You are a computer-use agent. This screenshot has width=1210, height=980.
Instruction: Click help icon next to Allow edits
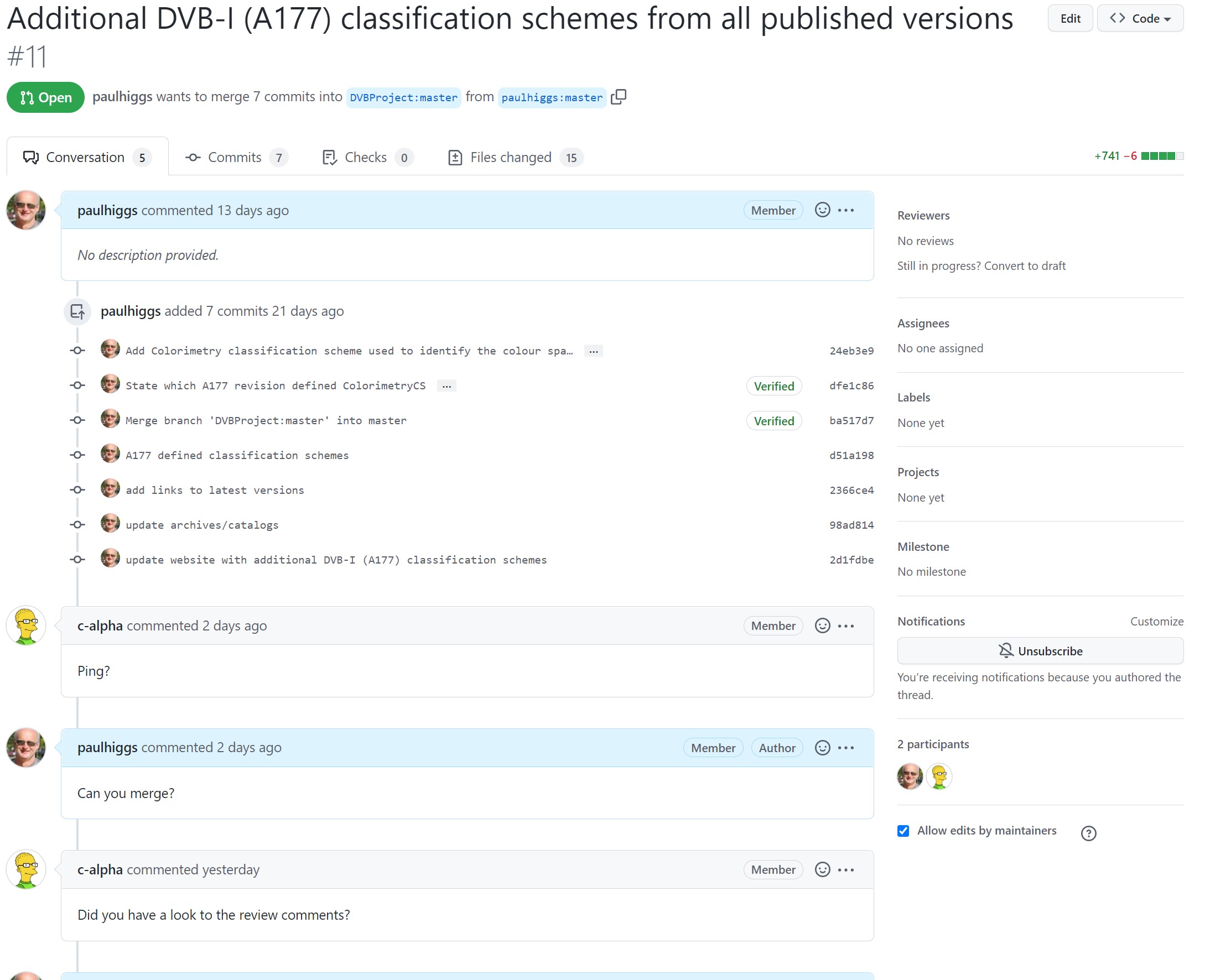tap(1088, 833)
